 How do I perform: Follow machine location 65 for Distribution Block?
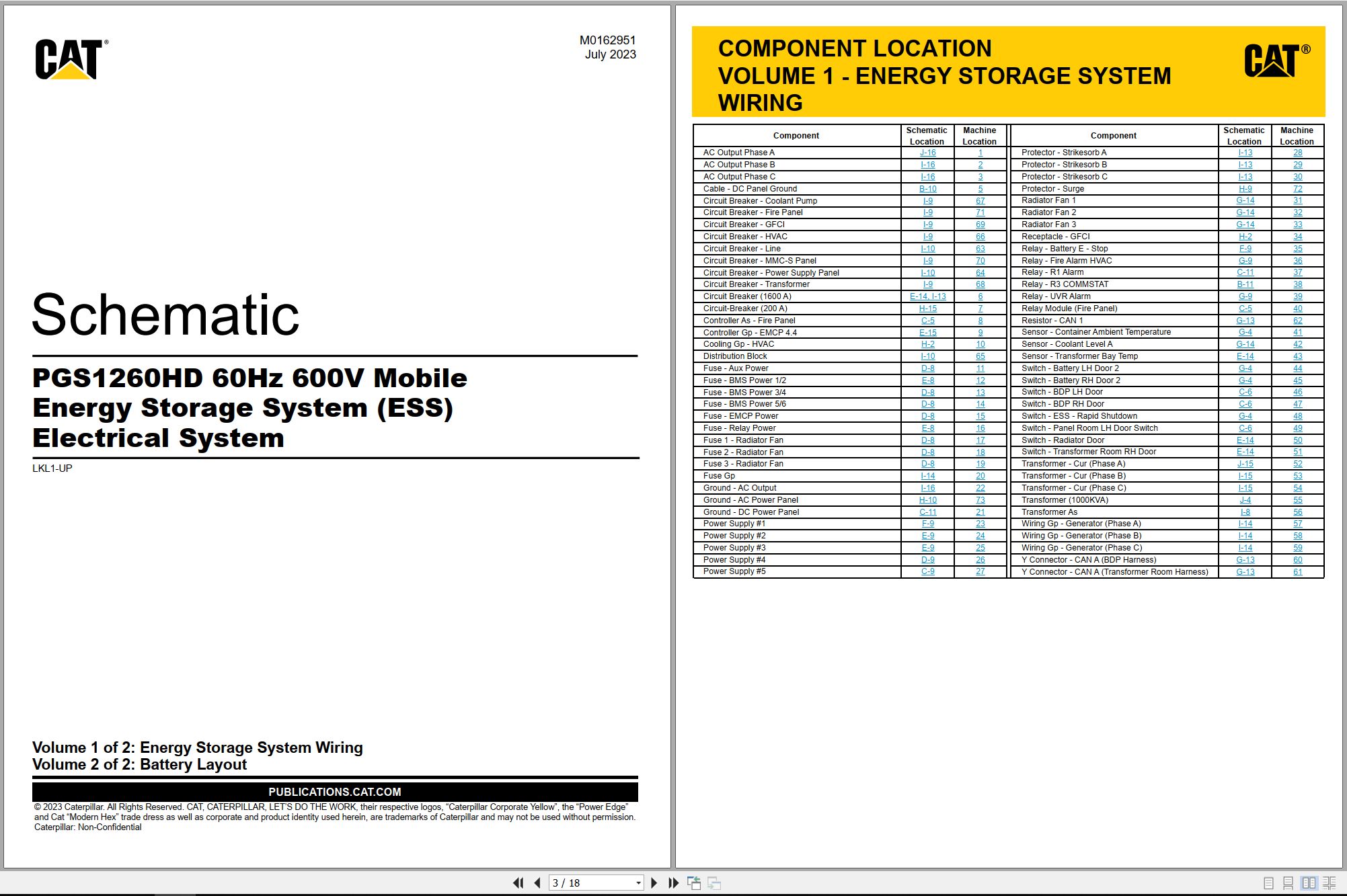point(980,356)
